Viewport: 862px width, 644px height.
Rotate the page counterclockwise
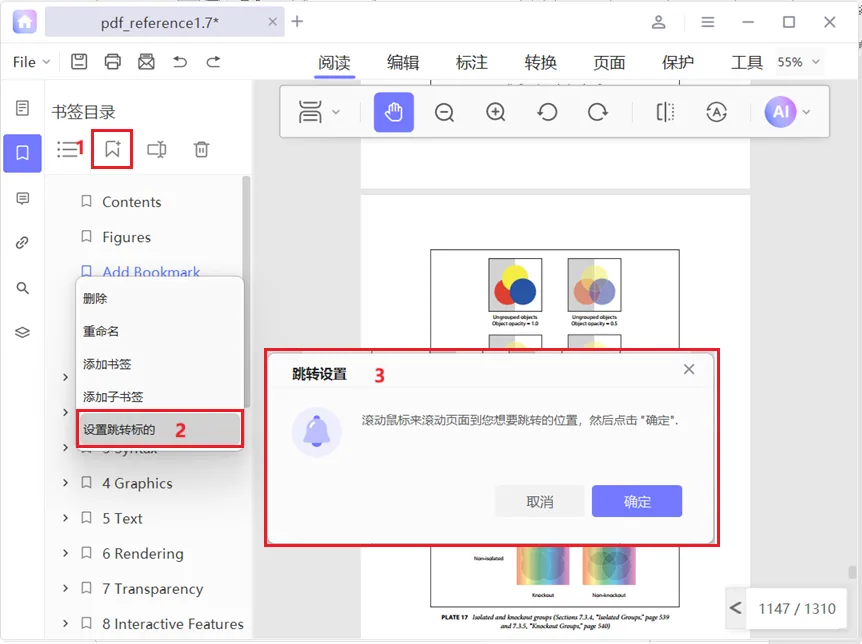tap(547, 112)
